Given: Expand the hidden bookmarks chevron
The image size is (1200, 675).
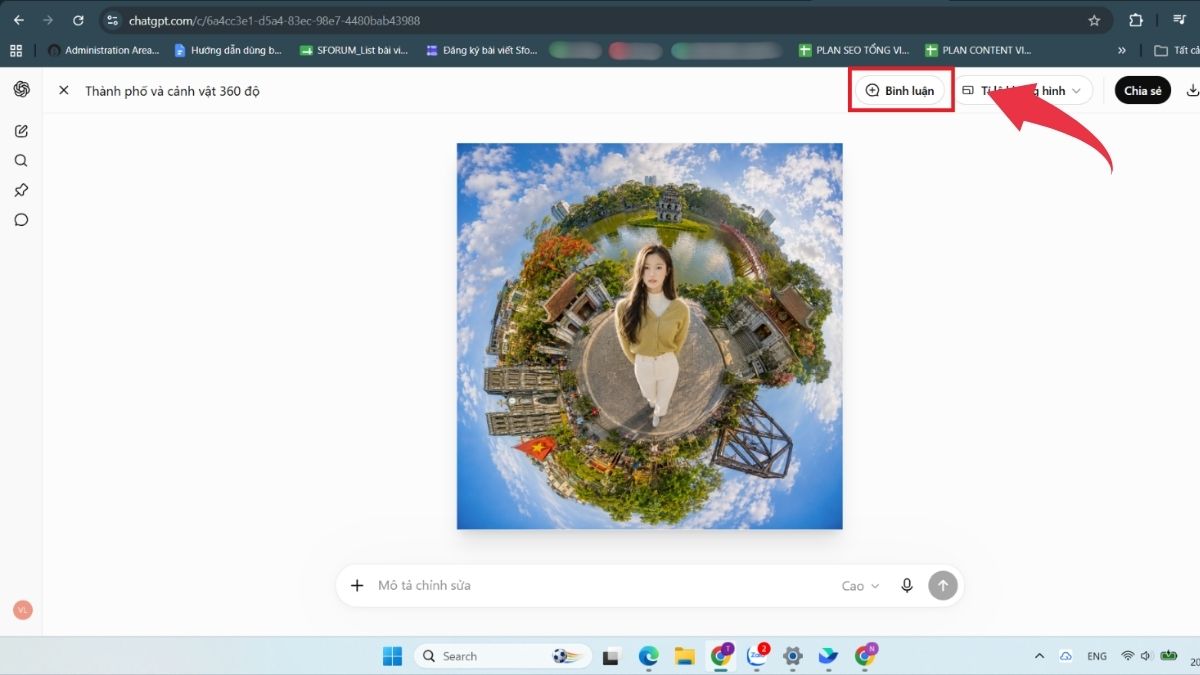Looking at the screenshot, I should [1122, 50].
